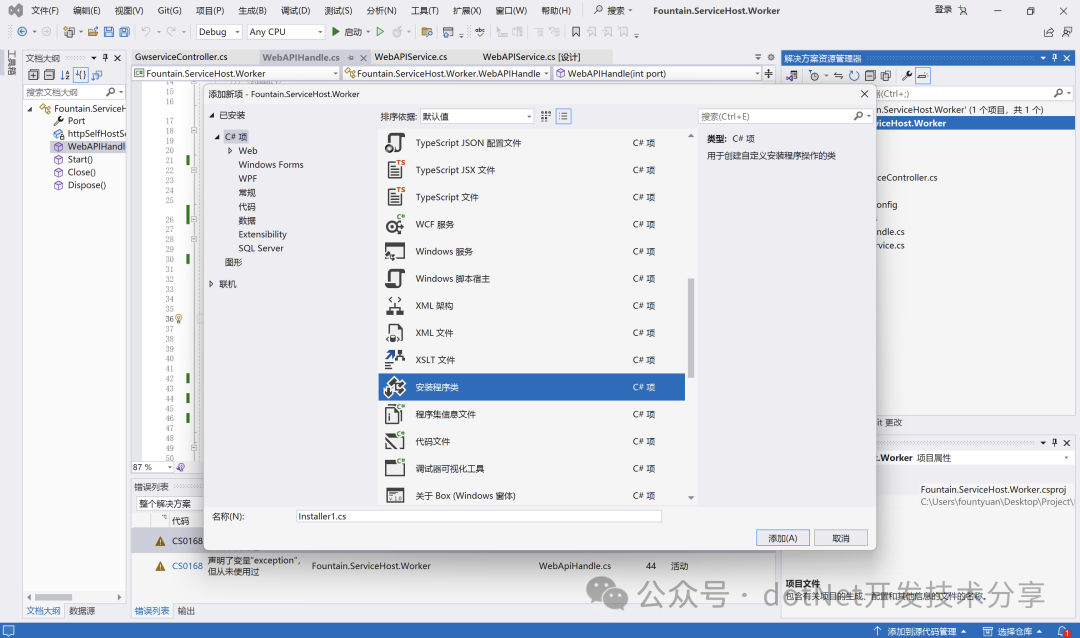Open the 调试(D) menu
The height and width of the screenshot is (638, 1080).
(295, 10)
